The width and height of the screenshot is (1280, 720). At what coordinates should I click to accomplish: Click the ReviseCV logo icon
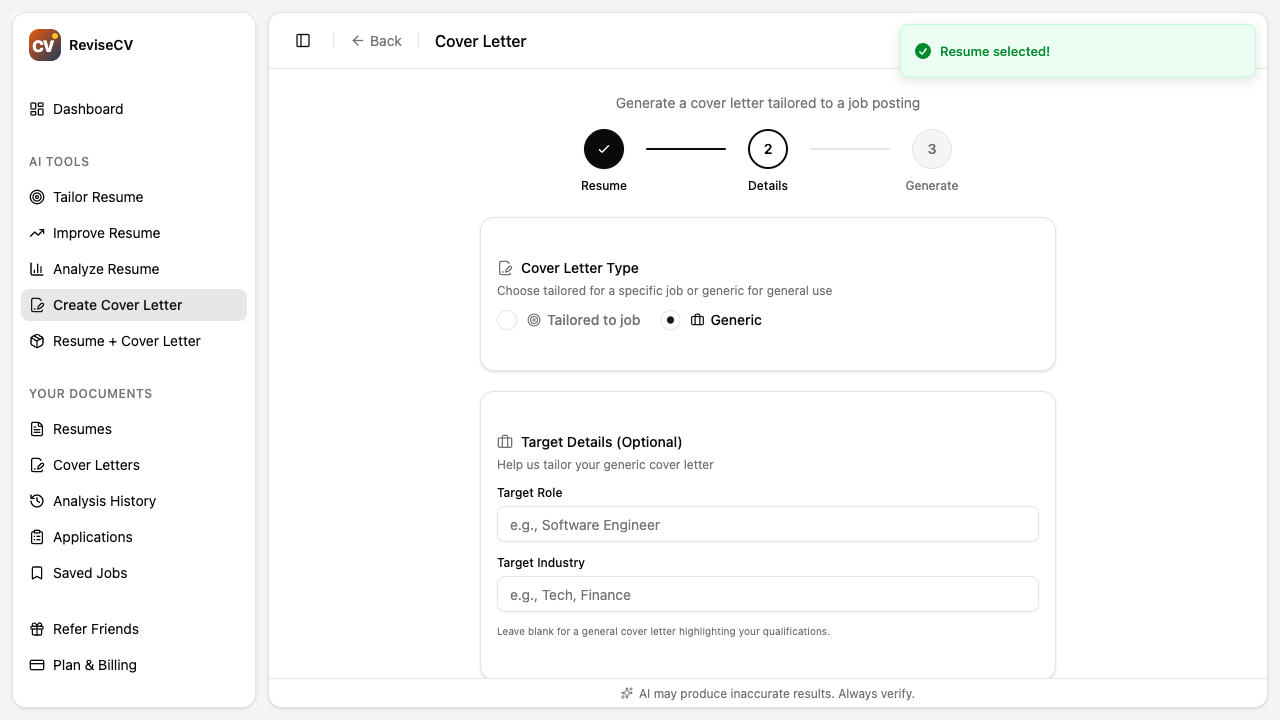pyautogui.click(x=44, y=44)
